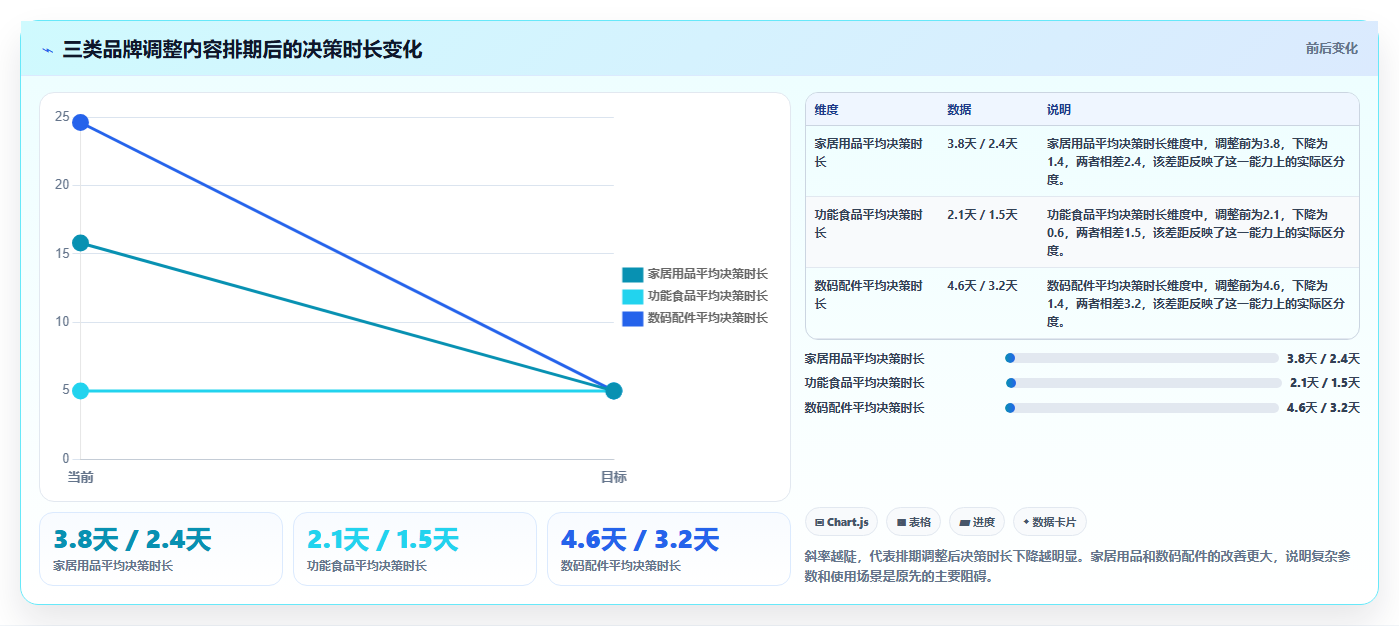Click the 数据 column header
The height and width of the screenshot is (626, 1399).
(959, 110)
